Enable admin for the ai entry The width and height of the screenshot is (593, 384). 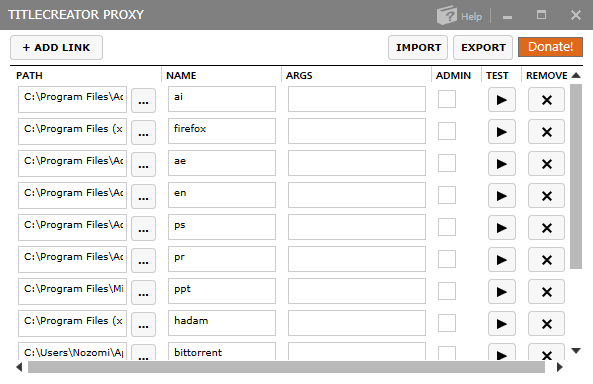447,99
